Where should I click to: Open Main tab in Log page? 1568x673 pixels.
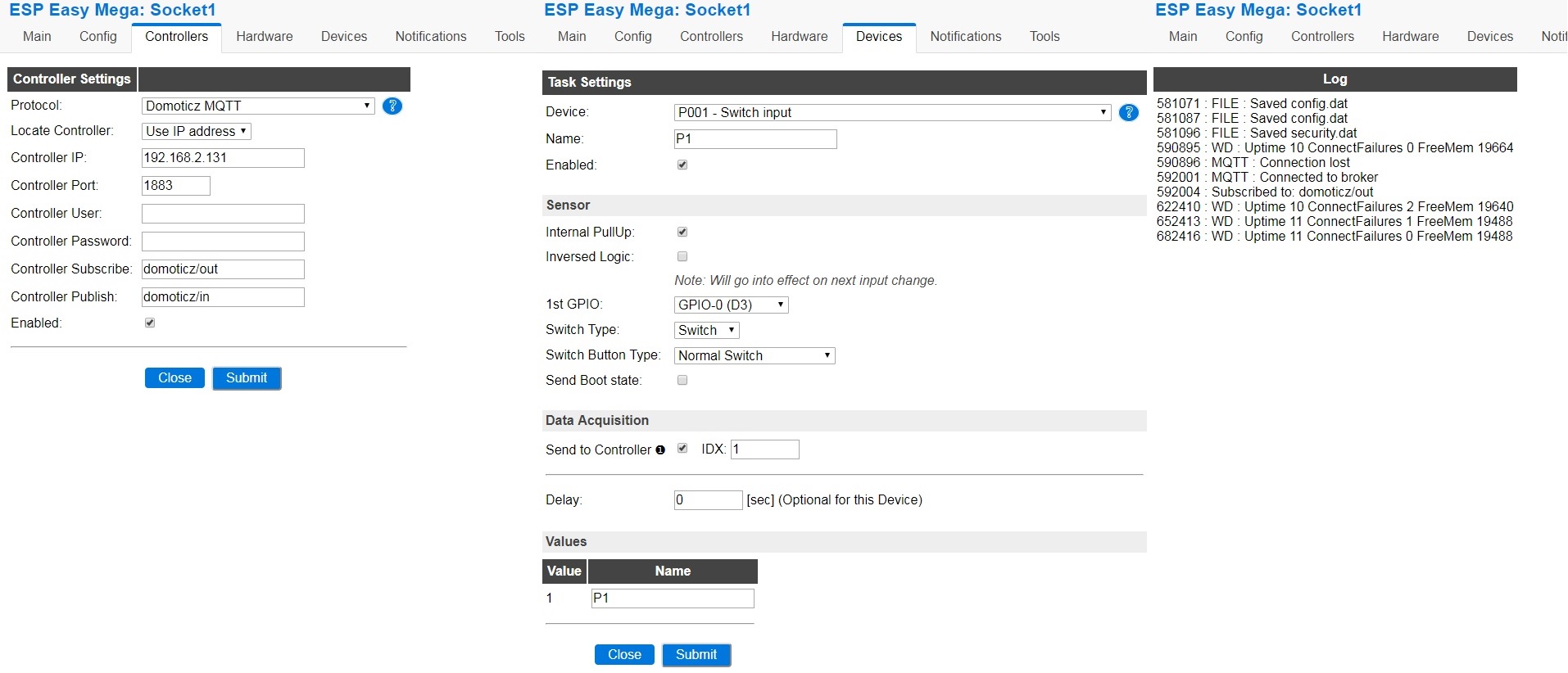tap(1183, 36)
